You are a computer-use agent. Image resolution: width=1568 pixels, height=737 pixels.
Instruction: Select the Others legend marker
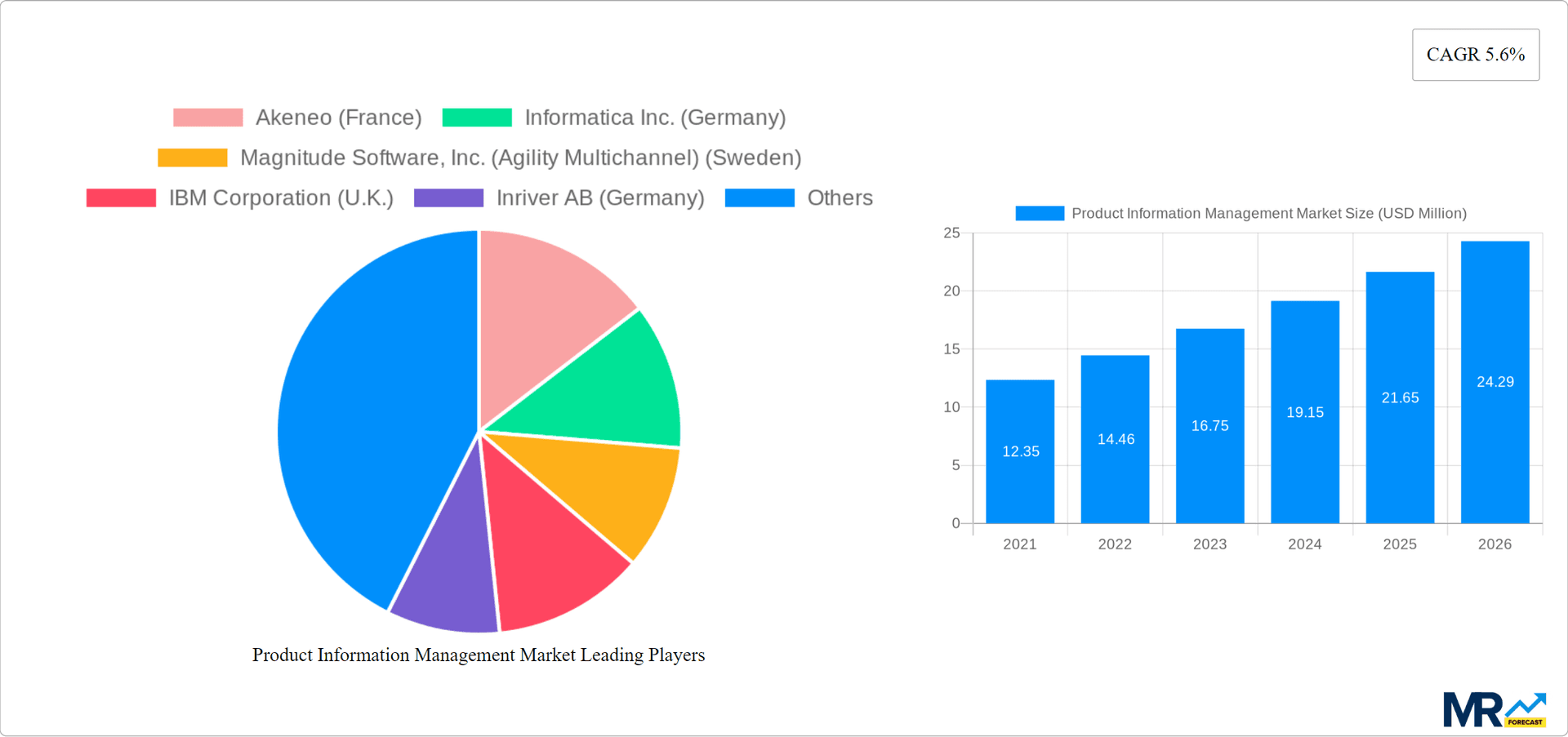[x=759, y=197]
